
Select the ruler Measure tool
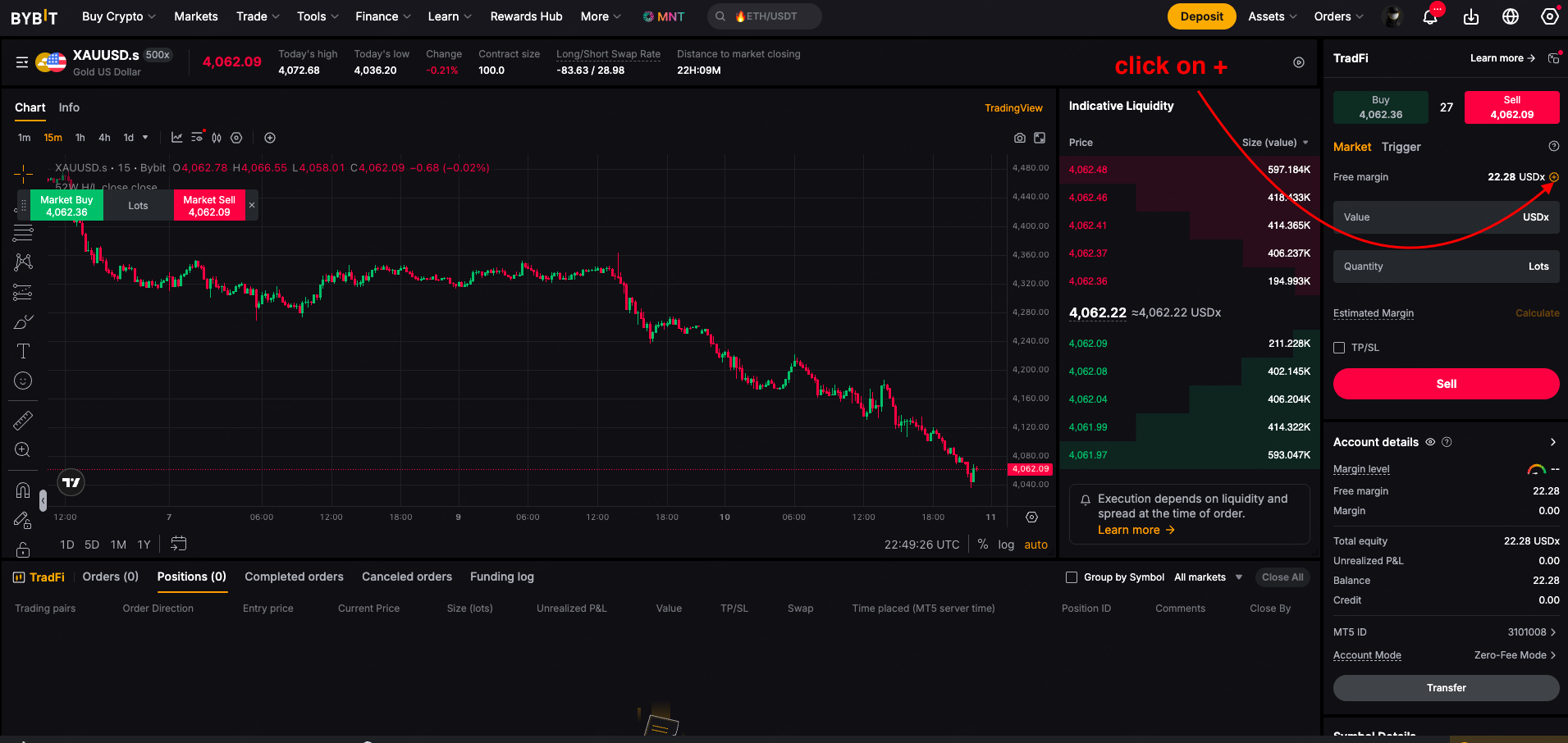tap(23, 421)
